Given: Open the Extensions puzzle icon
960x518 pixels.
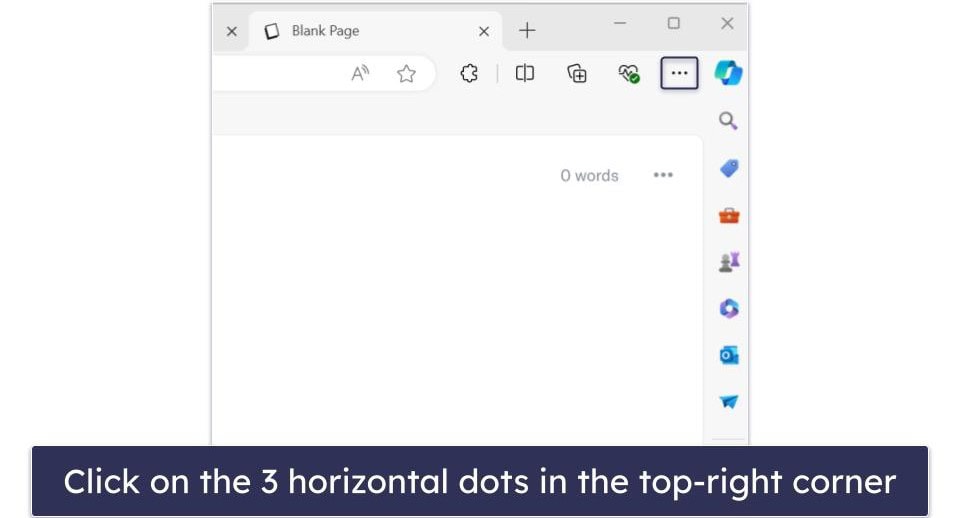Looking at the screenshot, I should click(469, 73).
